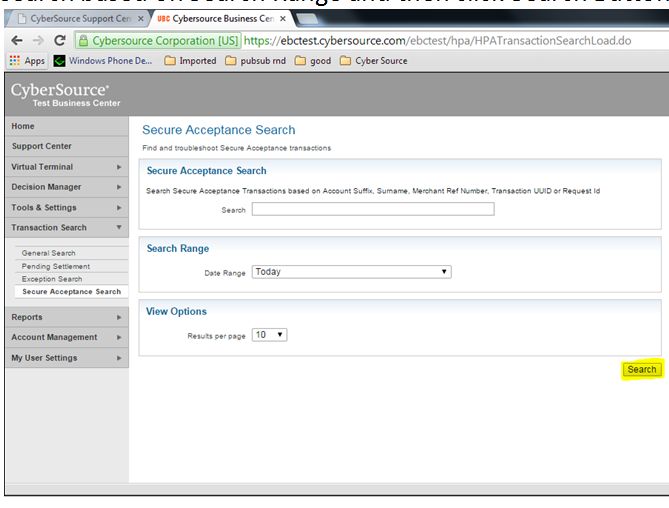This screenshot has height=508, width=669.
Task: Open the Windows Phone De... bookmark
Action: [x=103, y=61]
